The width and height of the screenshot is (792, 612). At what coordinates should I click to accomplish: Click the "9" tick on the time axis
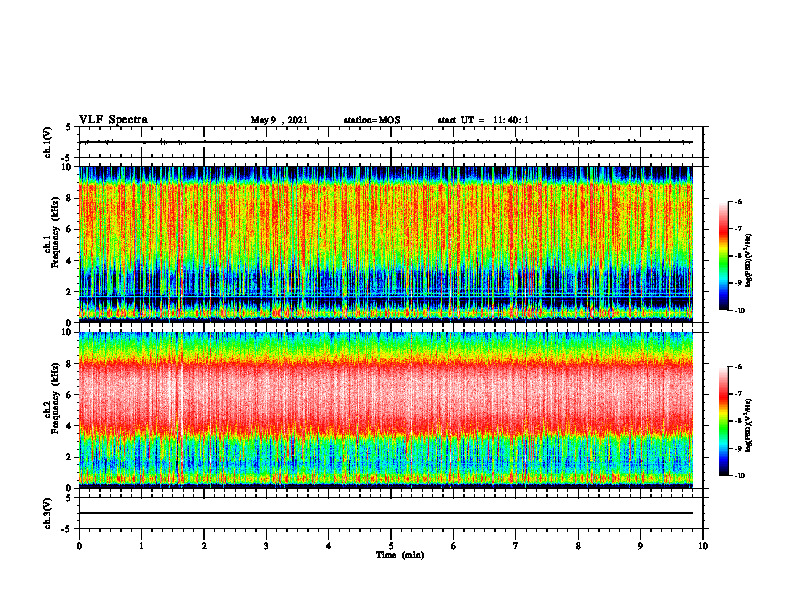point(640,546)
